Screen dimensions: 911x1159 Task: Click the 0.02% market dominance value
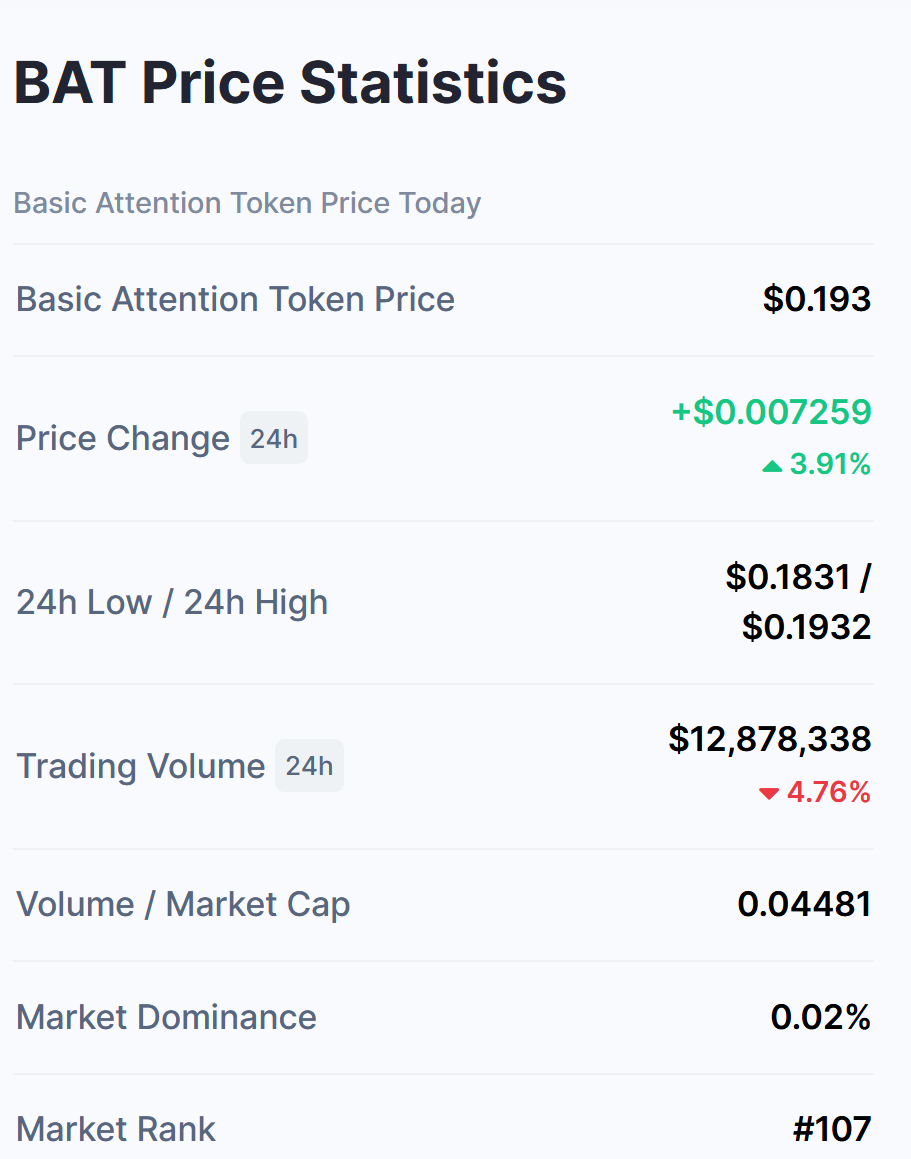tap(821, 1017)
